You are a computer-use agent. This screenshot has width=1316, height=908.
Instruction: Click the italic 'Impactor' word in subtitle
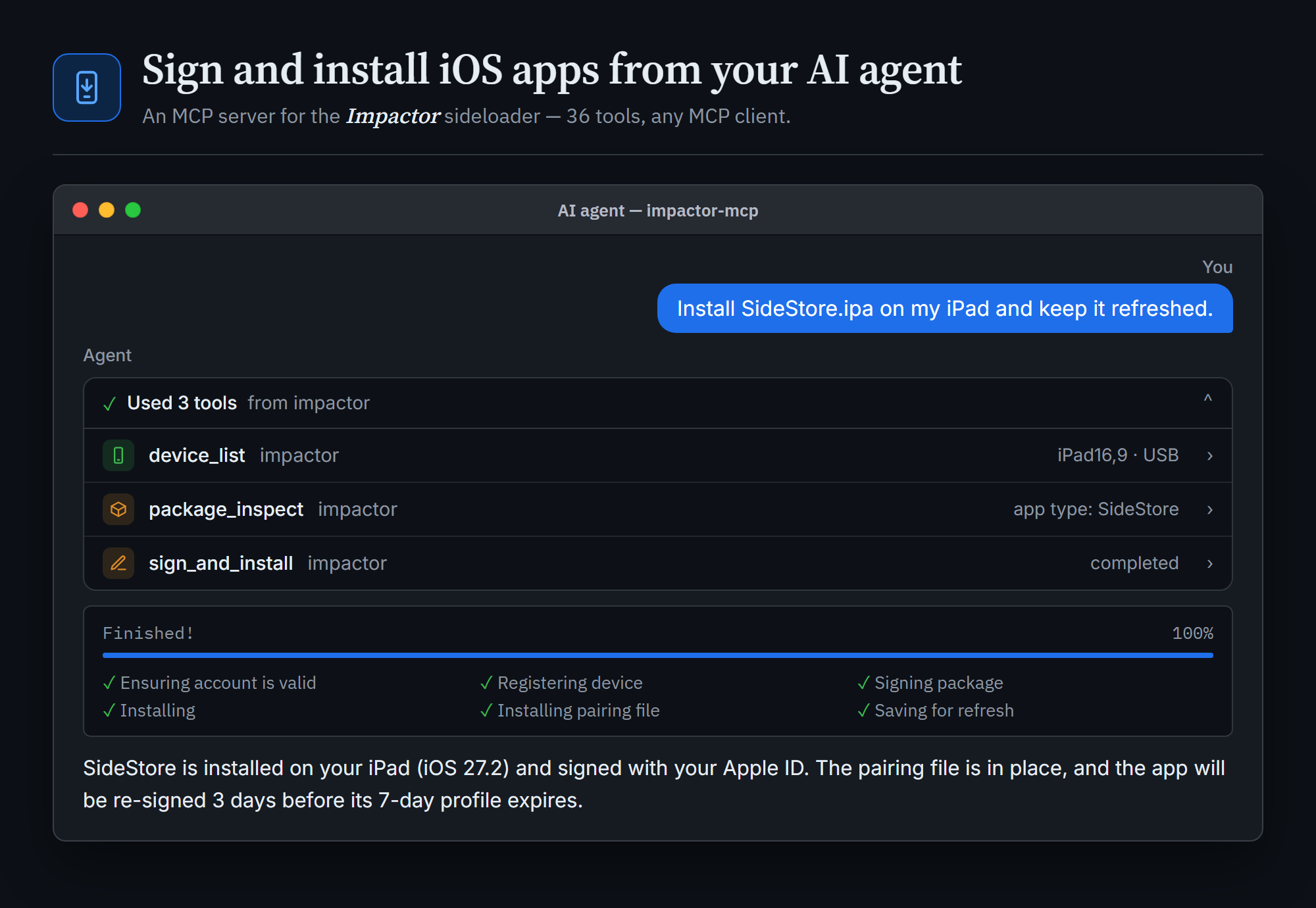[x=393, y=116]
